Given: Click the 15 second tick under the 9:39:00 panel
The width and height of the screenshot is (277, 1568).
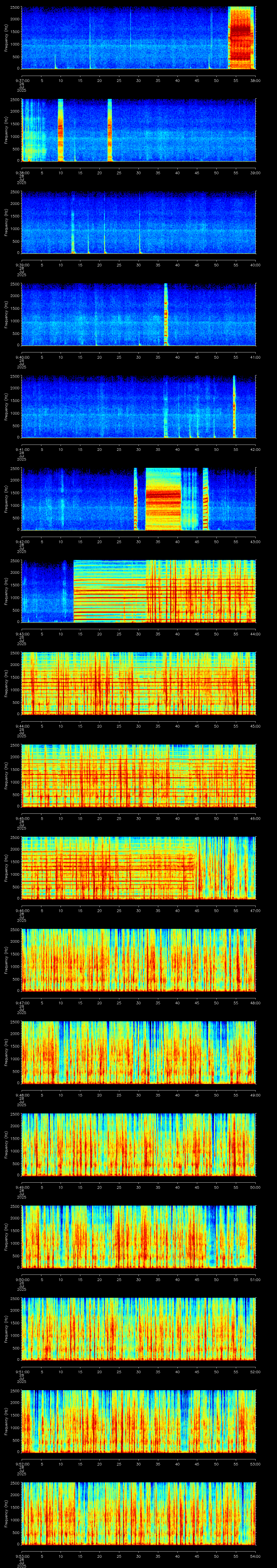Looking at the screenshot, I should [x=80, y=265].
